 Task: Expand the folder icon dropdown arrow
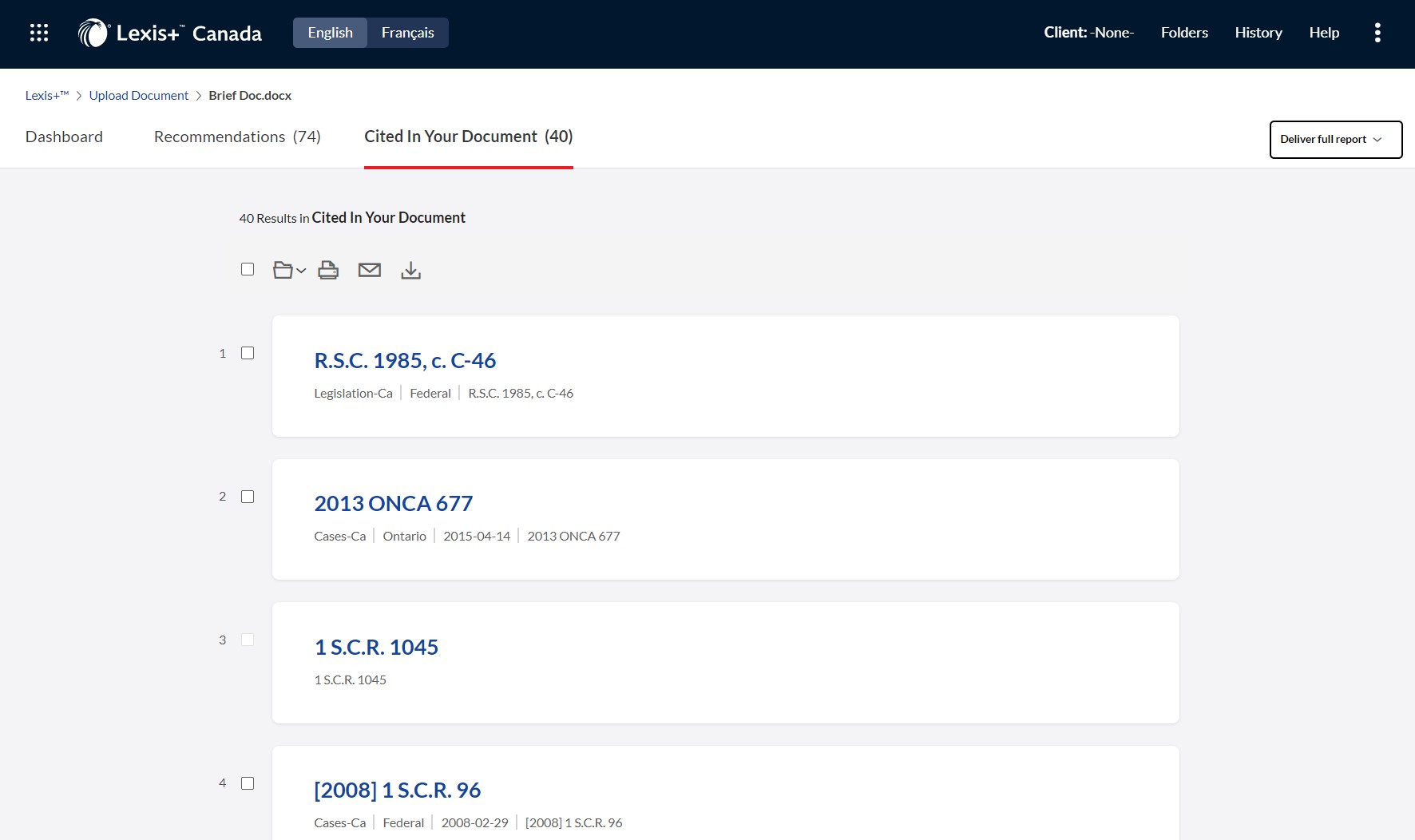(x=301, y=271)
